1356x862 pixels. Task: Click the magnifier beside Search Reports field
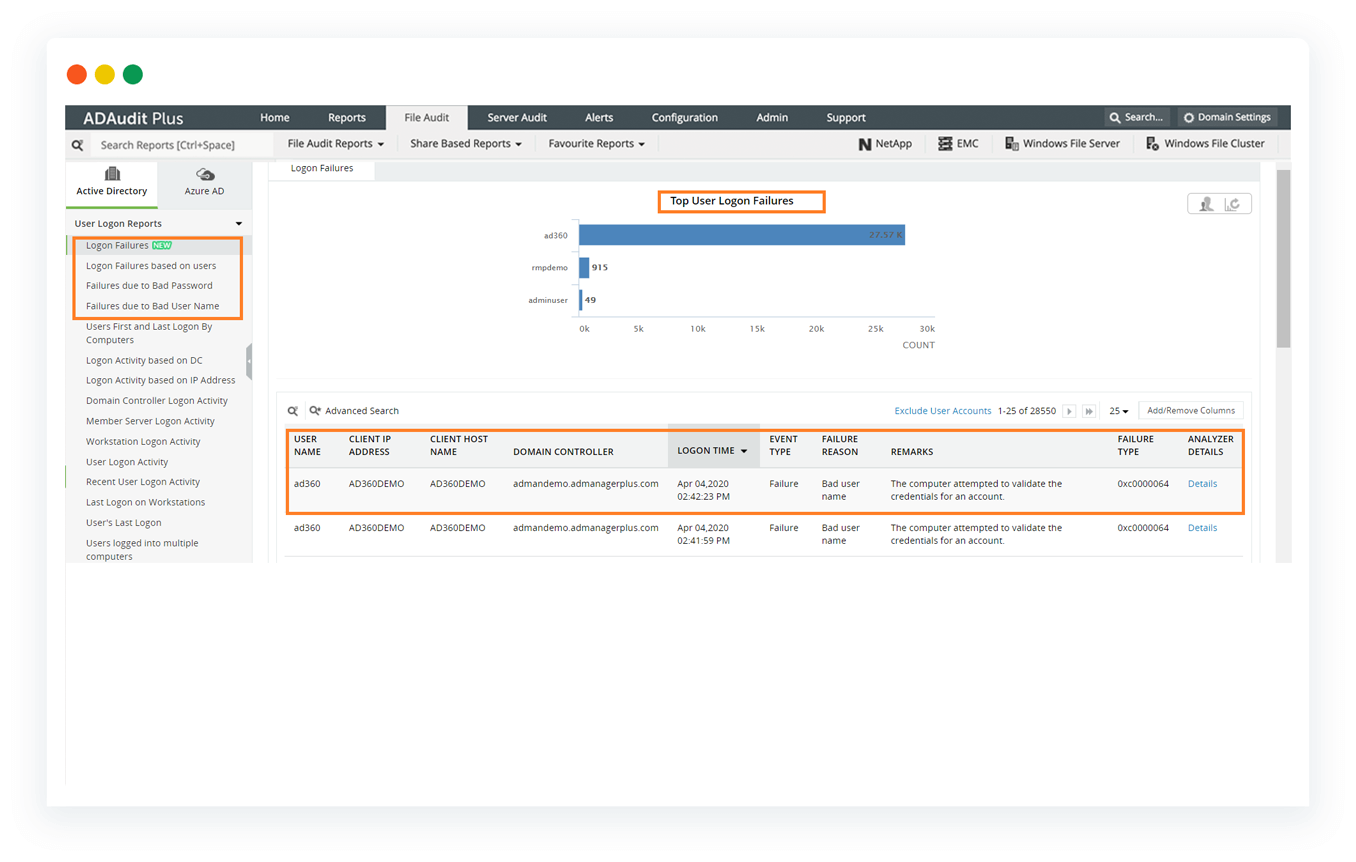coord(77,145)
